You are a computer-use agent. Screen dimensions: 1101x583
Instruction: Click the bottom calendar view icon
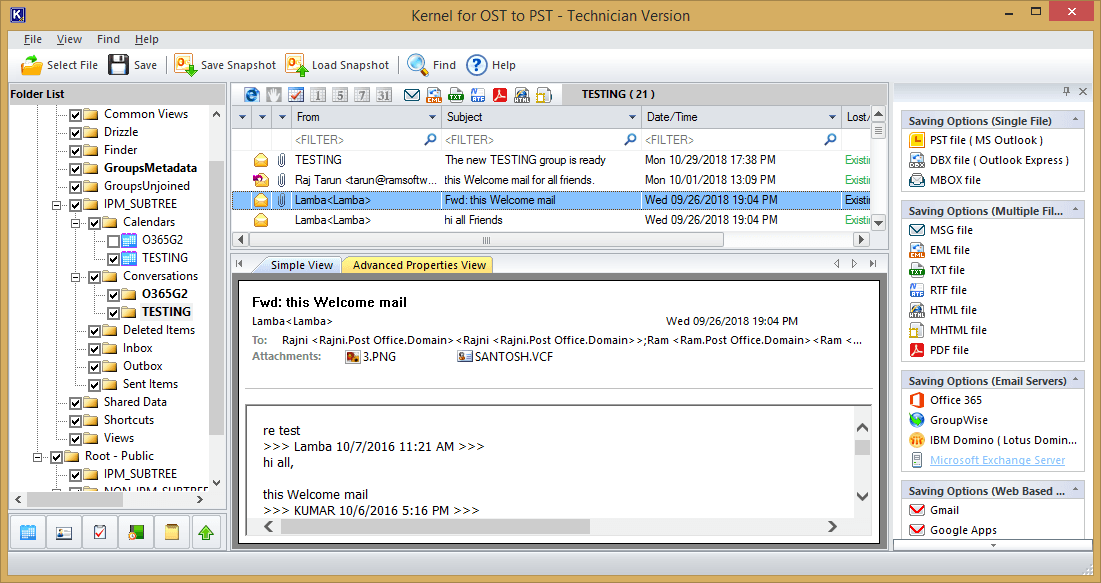click(28, 532)
